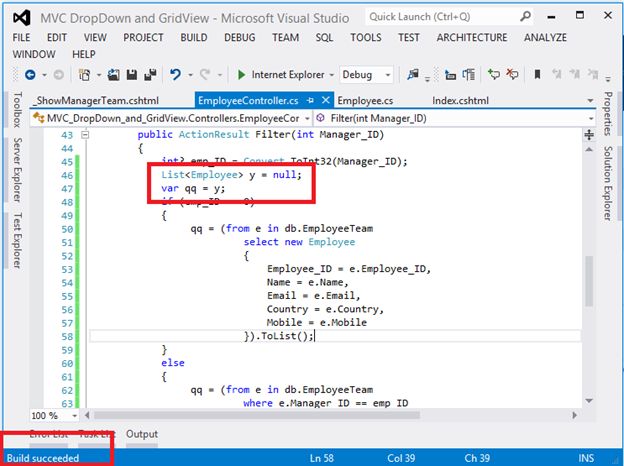Screen dimensions: 624x466
Task: Click the vertical scrollbar down arrow
Action: pyautogui.click(x=589, y=401)
